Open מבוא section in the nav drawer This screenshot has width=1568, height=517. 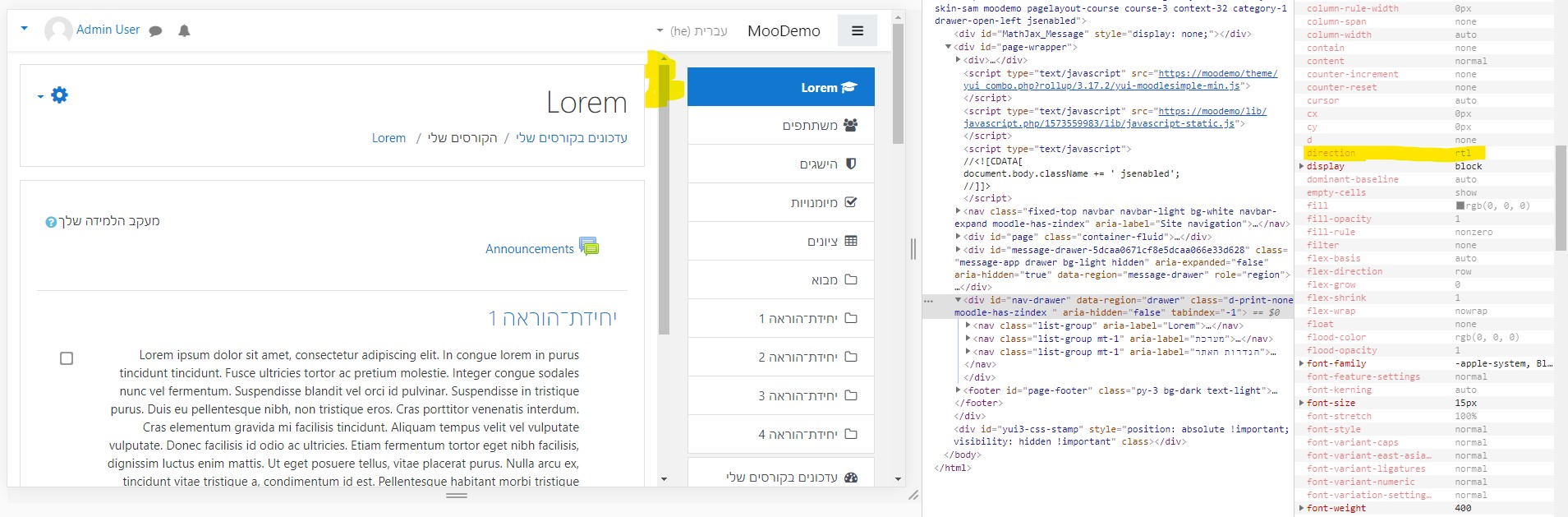(x=781, y=280)
